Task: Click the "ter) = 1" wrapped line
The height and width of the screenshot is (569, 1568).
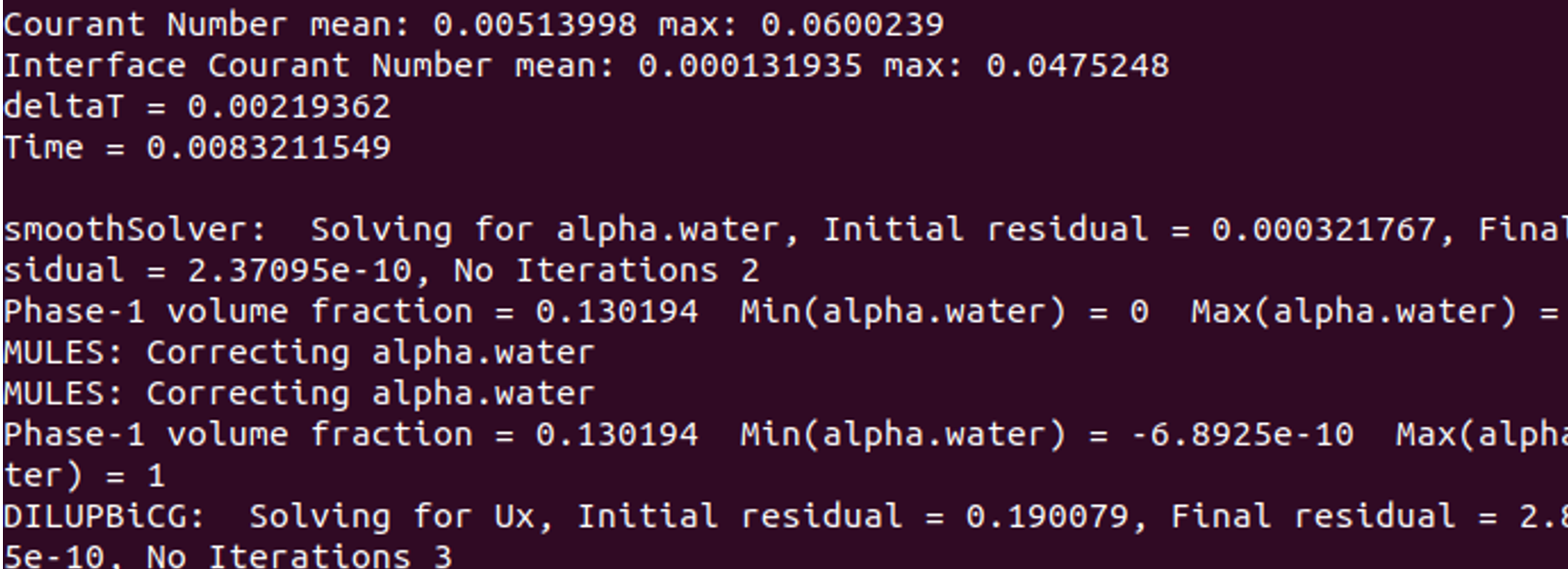Action: click(84, 476)
